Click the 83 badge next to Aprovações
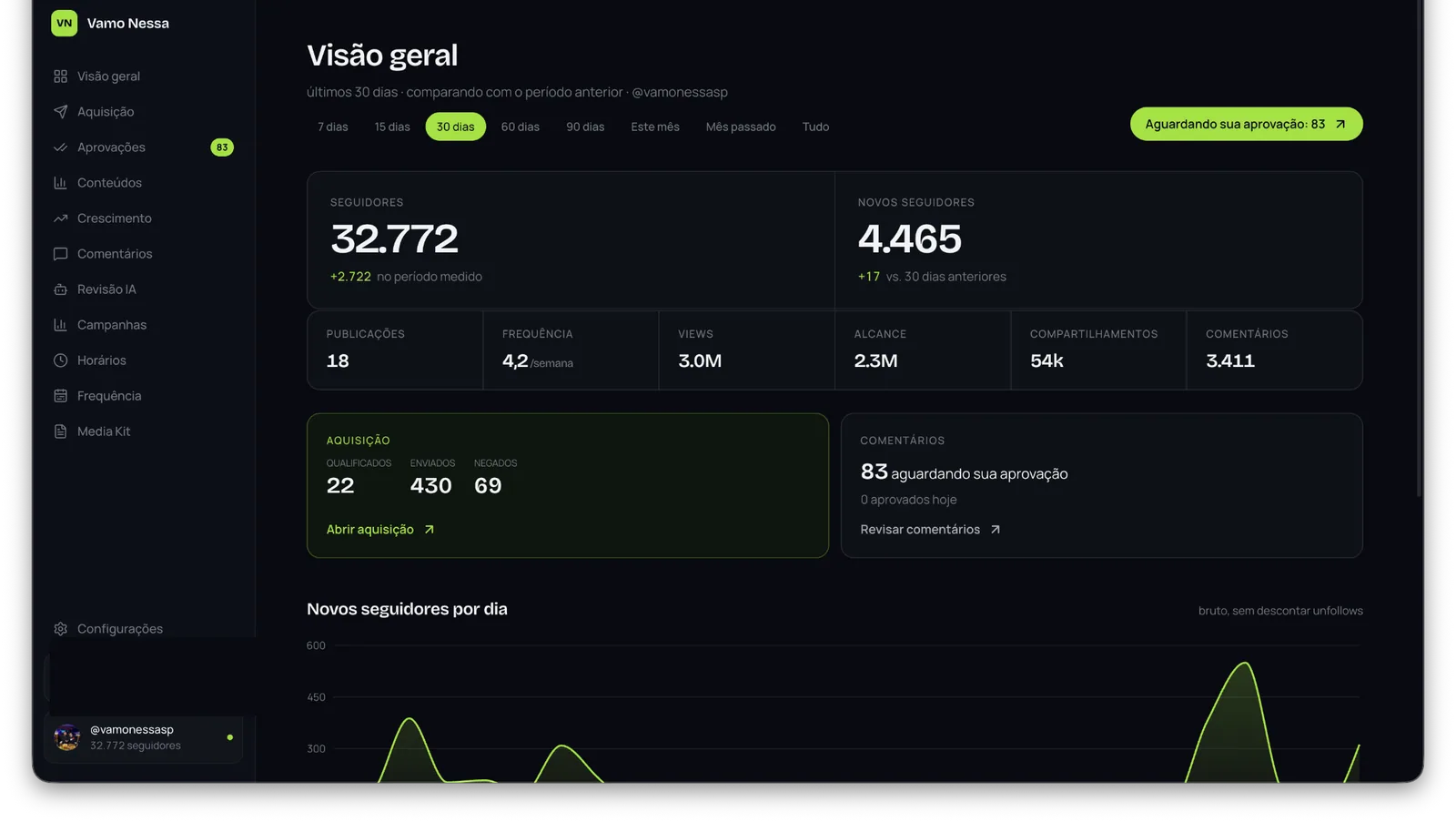This screenshot has width=1456, height=822. (222, 147)
